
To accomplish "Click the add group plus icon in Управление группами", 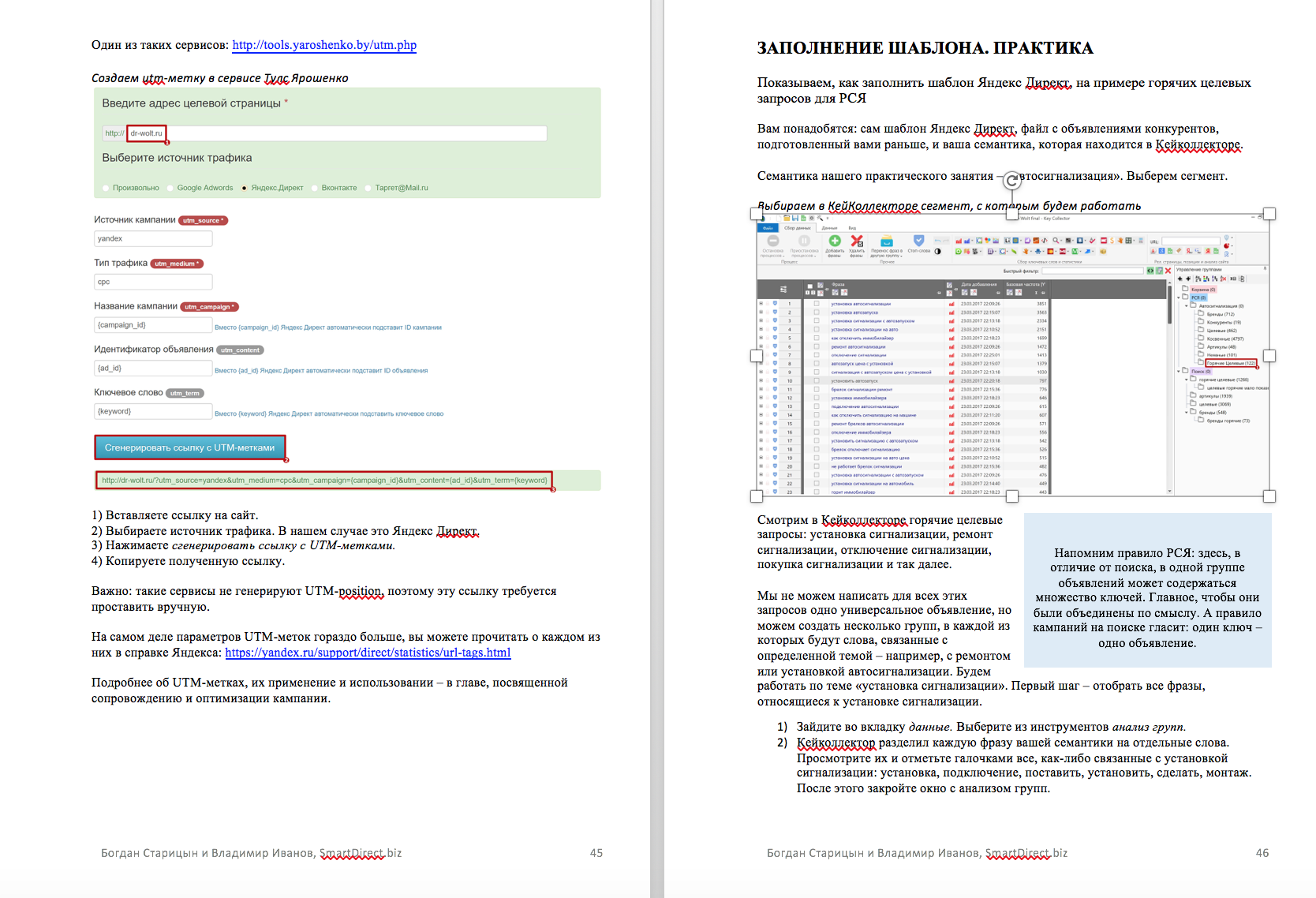I will (1180, 279).
